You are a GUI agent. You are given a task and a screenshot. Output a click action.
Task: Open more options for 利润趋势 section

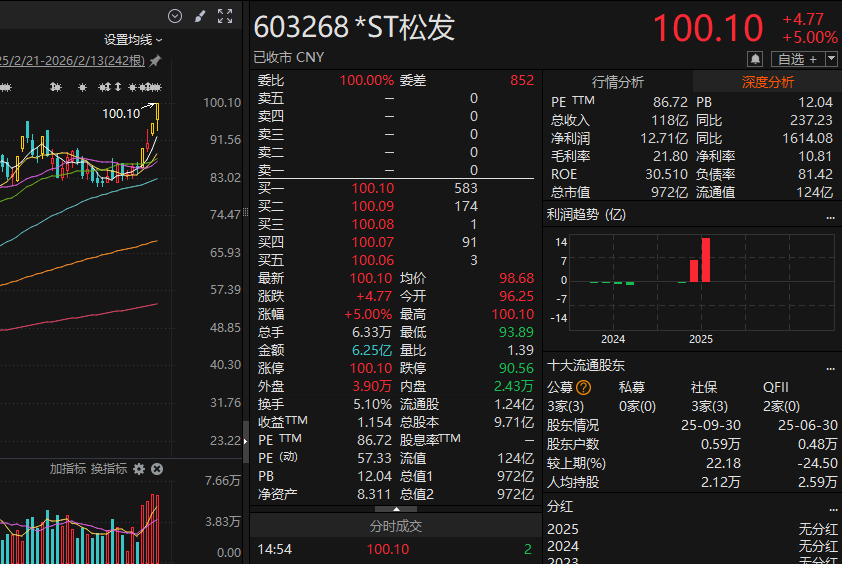tap(830, 215)
